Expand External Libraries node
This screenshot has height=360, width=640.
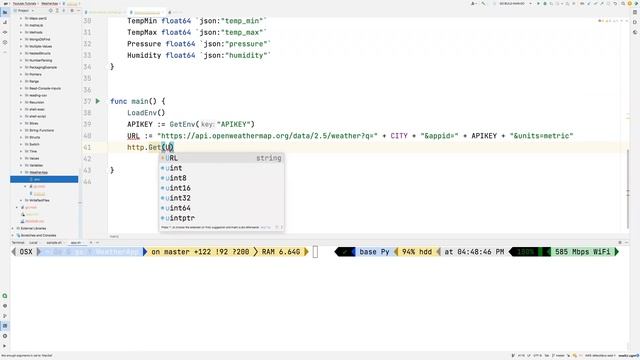pyautogui.click(x=13, y=228)
